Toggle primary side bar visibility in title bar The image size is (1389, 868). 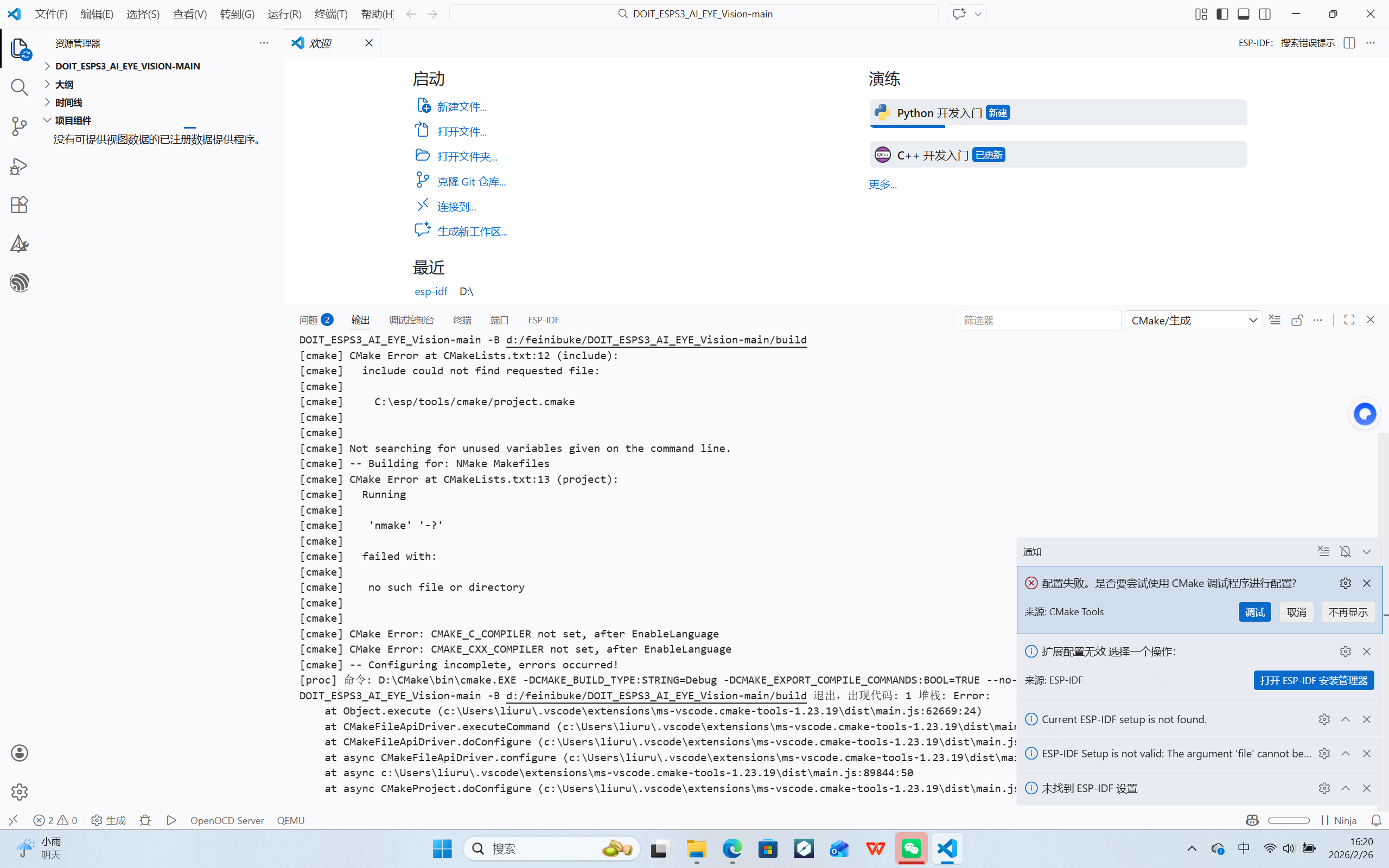(1222, 14)
